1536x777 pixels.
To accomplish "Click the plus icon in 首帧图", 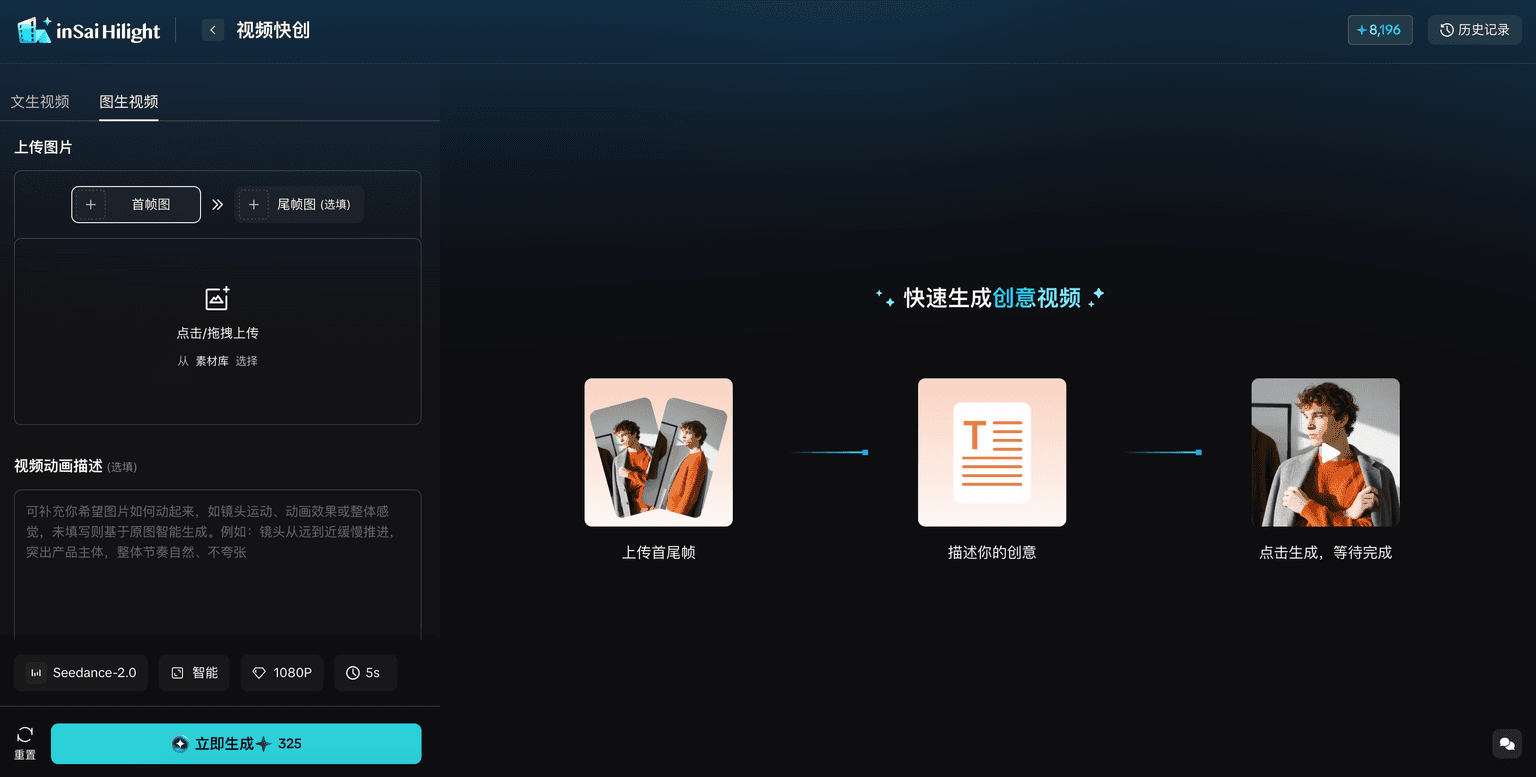I will 90,205.
